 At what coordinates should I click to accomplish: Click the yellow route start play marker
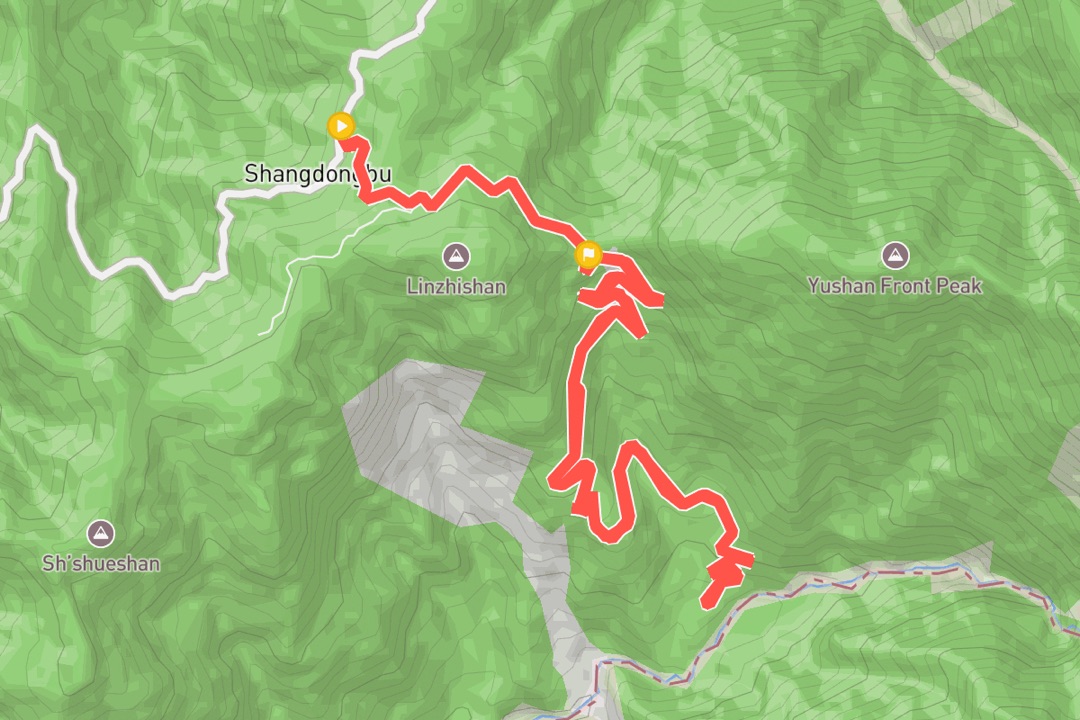tap(341, 126)
